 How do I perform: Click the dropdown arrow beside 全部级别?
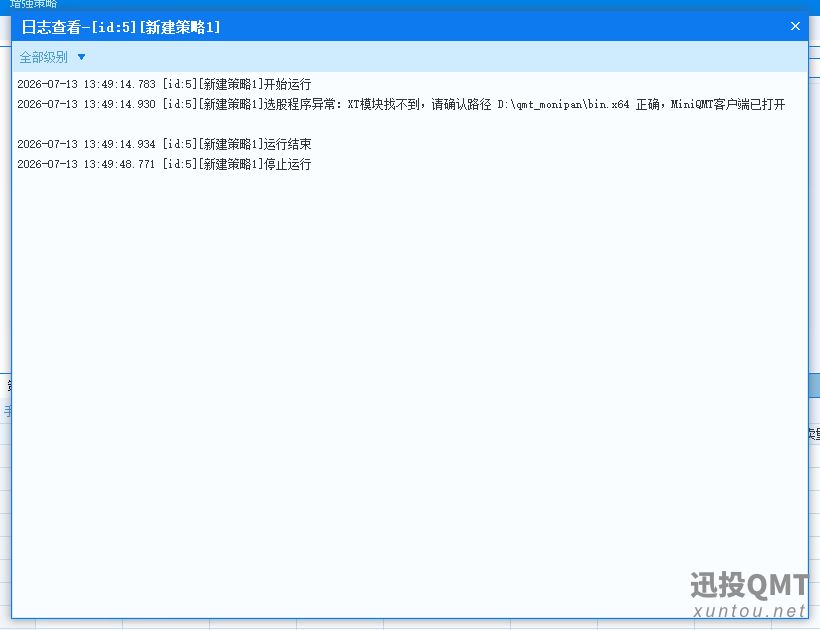coord(81,57)
